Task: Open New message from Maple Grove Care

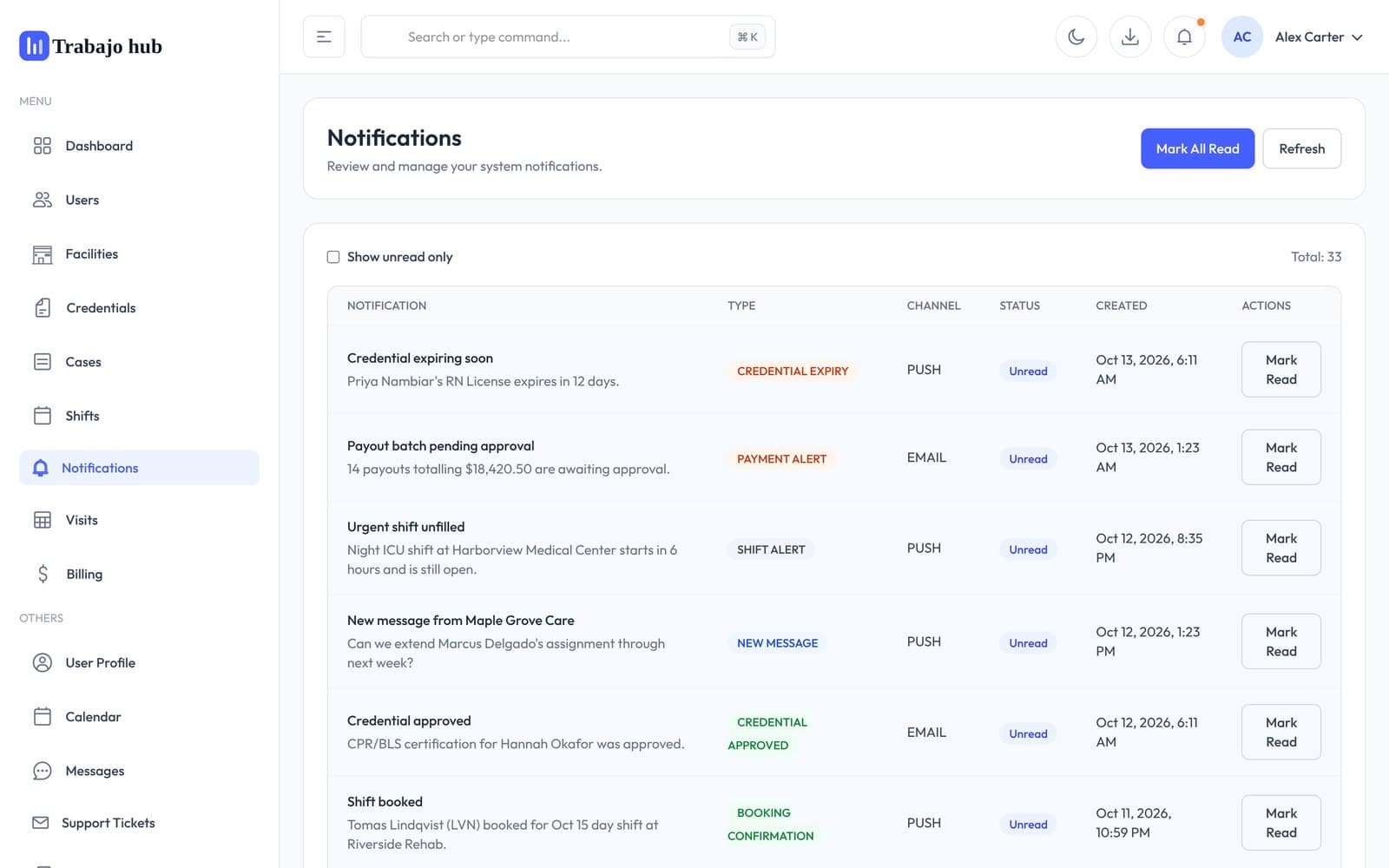Action: pos(460,621)
